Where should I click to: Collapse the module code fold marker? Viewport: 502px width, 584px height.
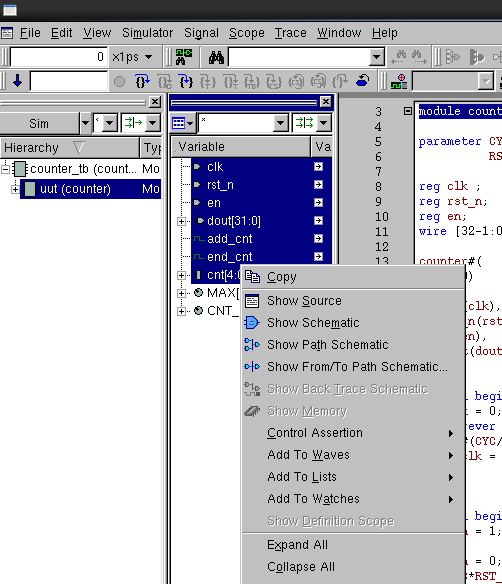[408, 111]
